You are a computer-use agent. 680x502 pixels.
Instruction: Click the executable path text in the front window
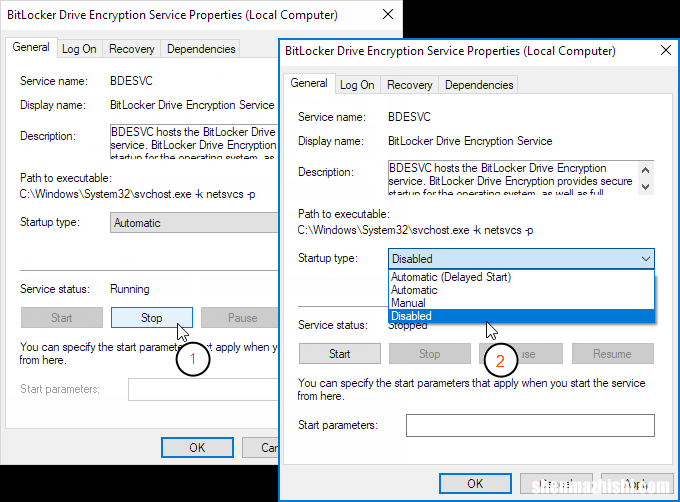click(x=415, y=230)
